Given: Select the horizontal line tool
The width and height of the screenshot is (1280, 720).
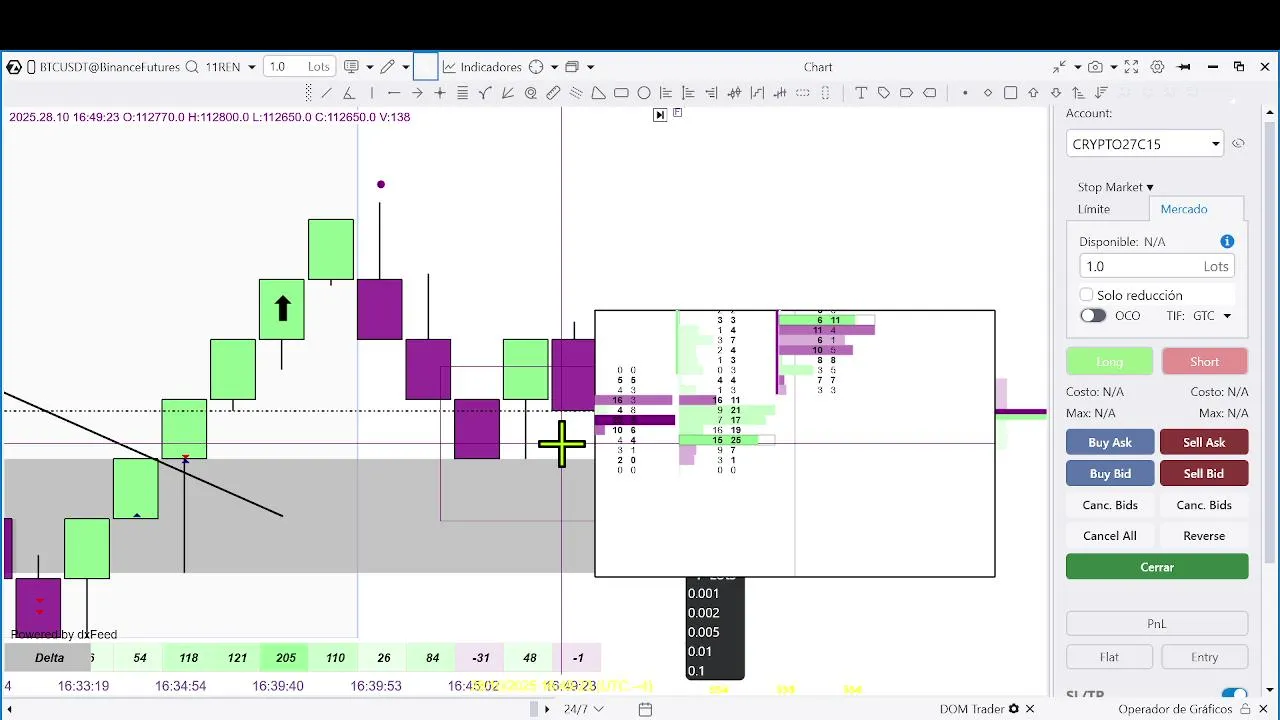Looking at the screenshot, I should 394,93.
